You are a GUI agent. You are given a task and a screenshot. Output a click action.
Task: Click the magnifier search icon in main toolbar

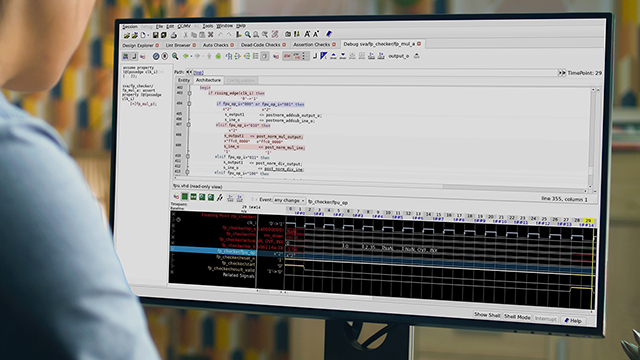pos(248,35)
